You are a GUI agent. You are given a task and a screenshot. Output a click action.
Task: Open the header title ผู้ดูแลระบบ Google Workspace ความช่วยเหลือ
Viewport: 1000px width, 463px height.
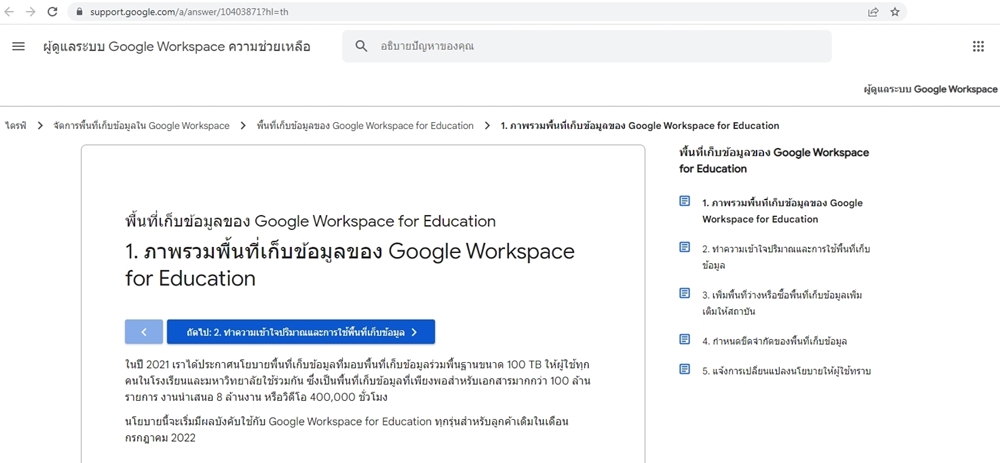coord(177,47)
